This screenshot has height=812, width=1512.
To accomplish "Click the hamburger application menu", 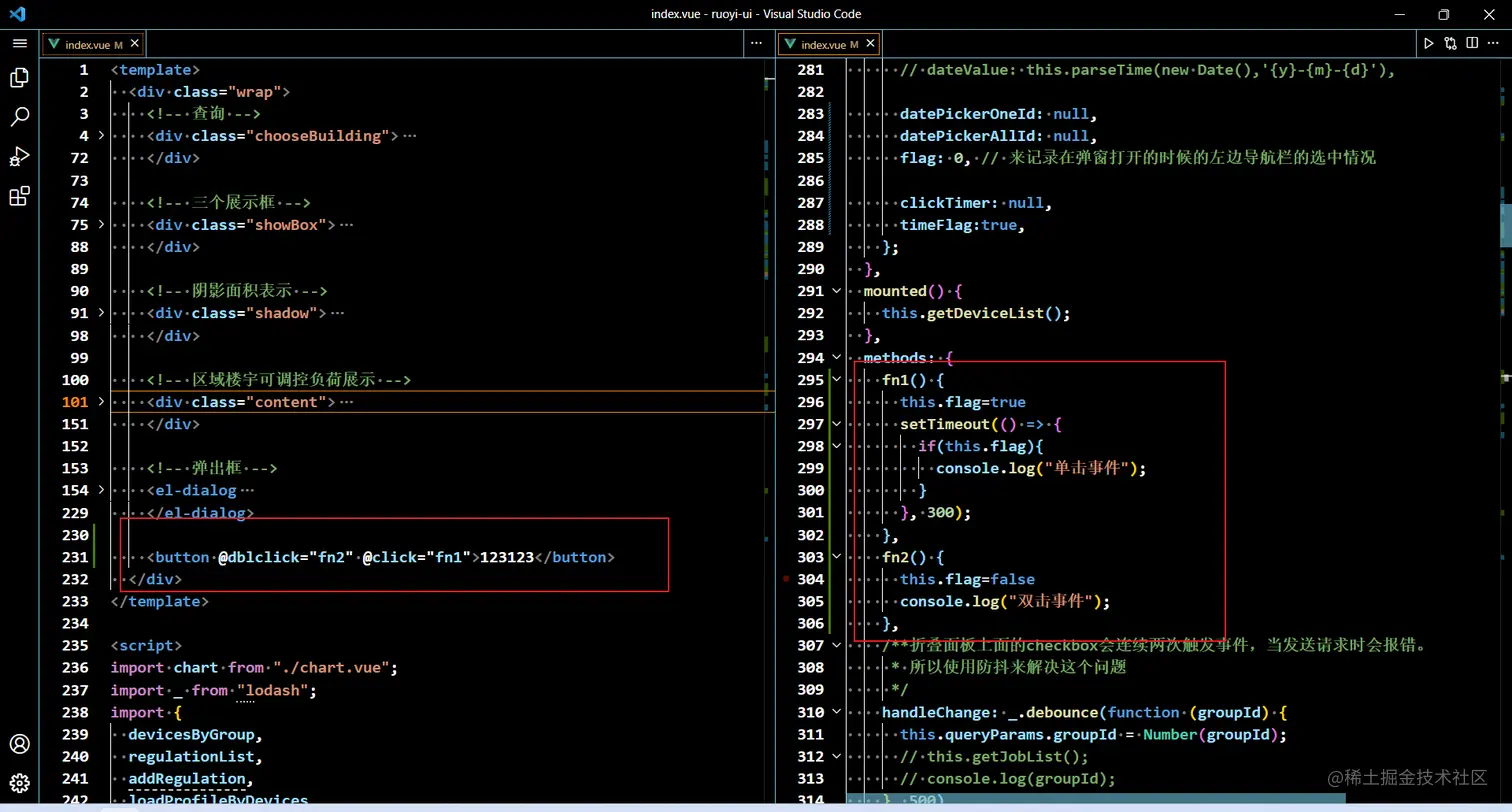I will point(19,43).
